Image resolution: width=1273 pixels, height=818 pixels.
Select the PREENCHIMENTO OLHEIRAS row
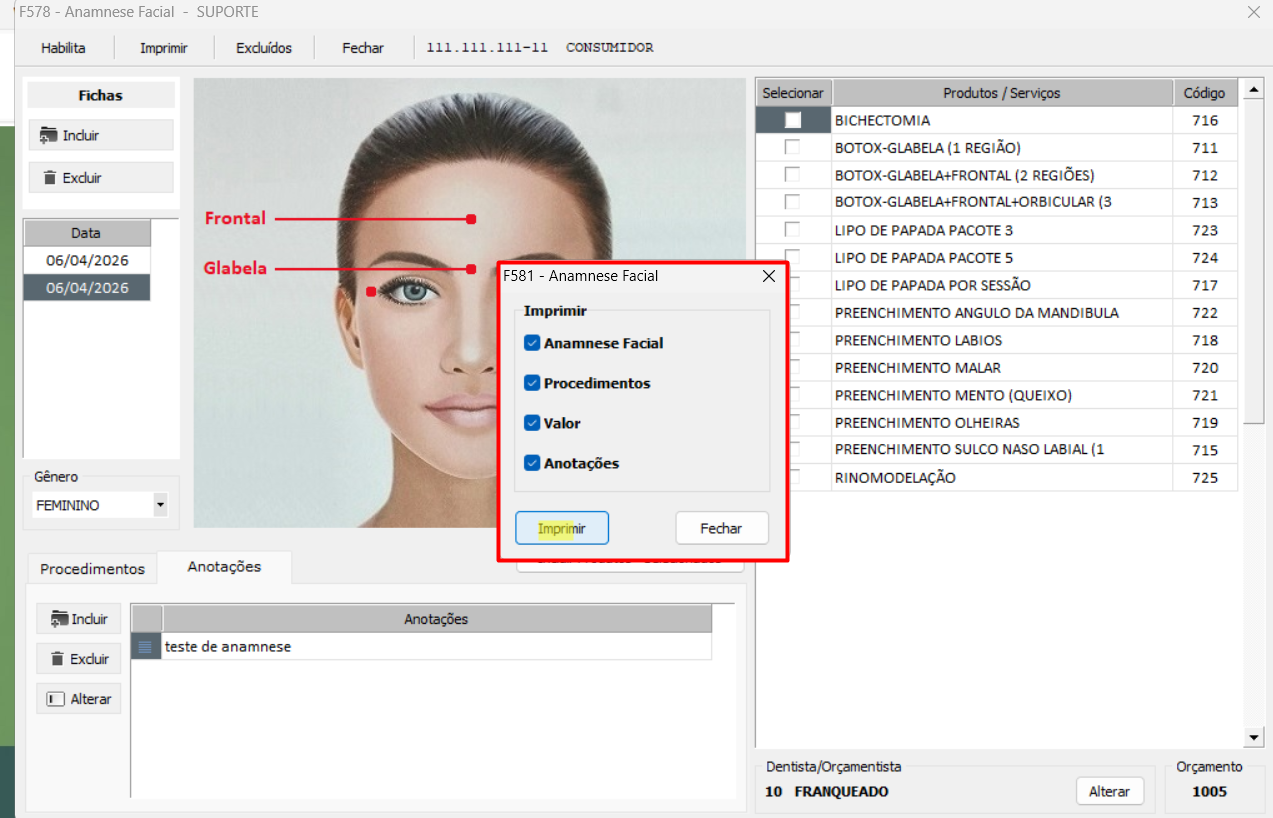[1001, 423]
